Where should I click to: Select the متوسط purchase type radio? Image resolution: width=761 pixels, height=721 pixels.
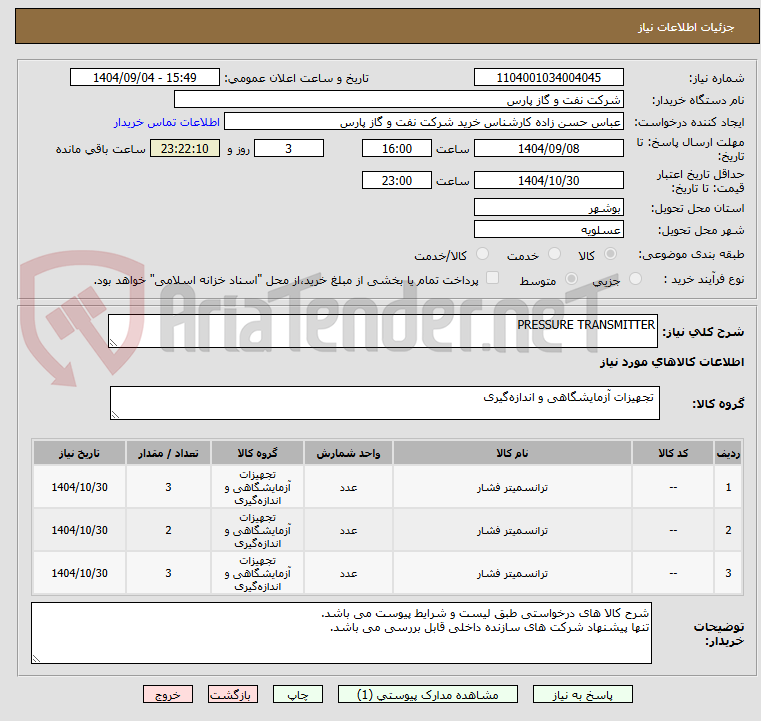click(571, 279)
